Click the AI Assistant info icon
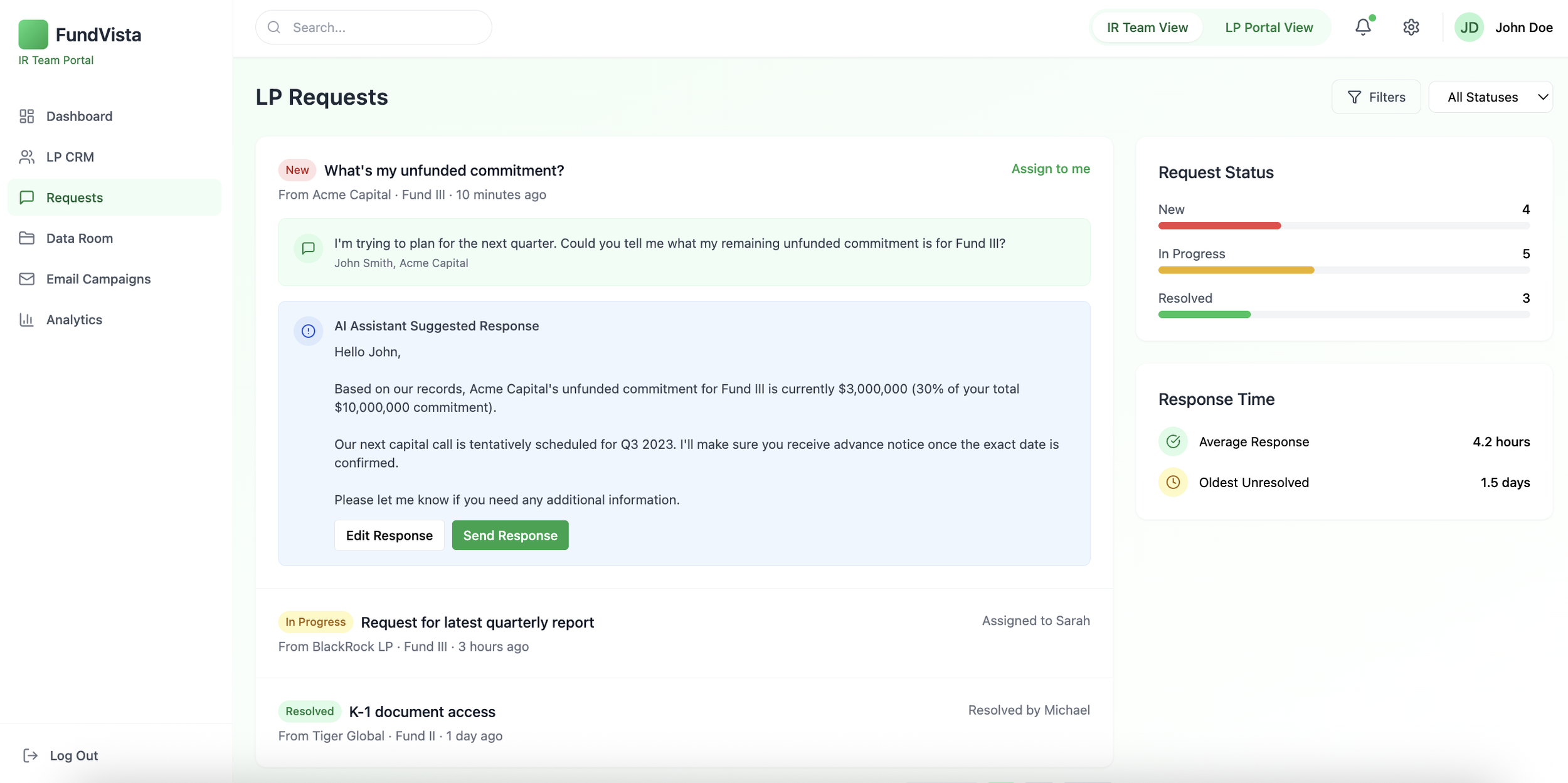The height and width of the screenshot is (783, 1568). coord(308,330)
